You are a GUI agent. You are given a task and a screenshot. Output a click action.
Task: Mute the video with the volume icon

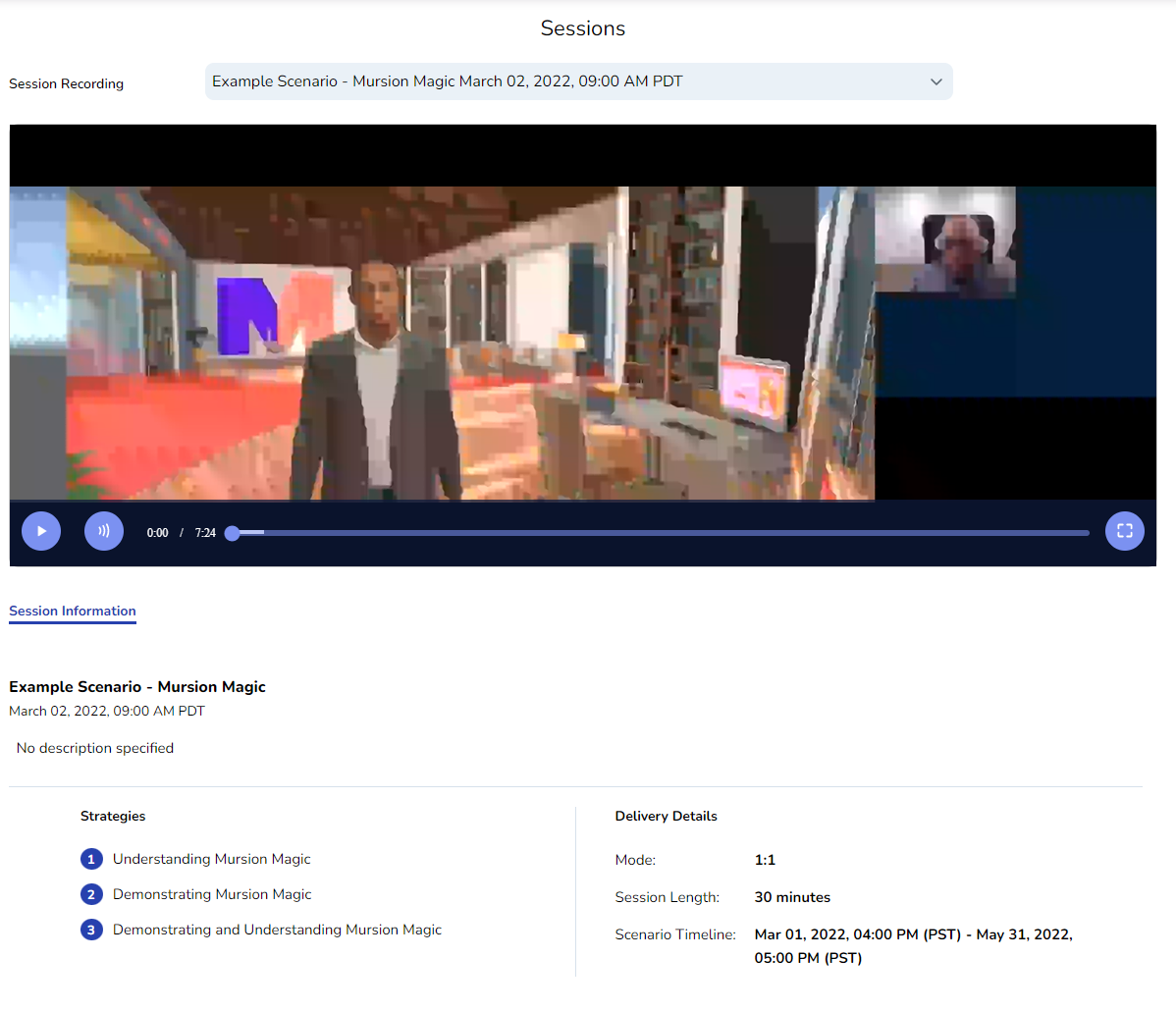104,531
